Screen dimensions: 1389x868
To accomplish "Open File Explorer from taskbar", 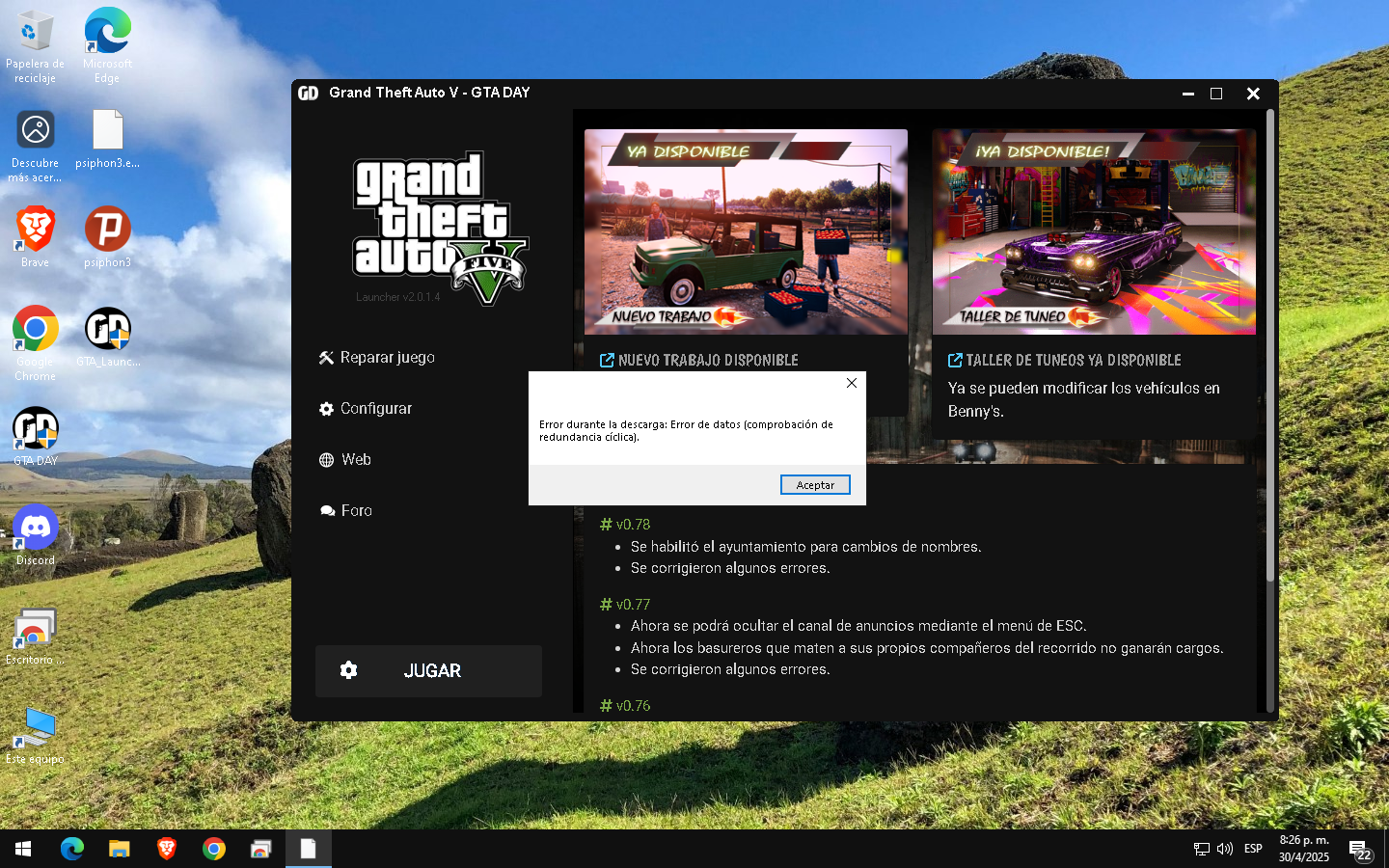I will 119,849.
